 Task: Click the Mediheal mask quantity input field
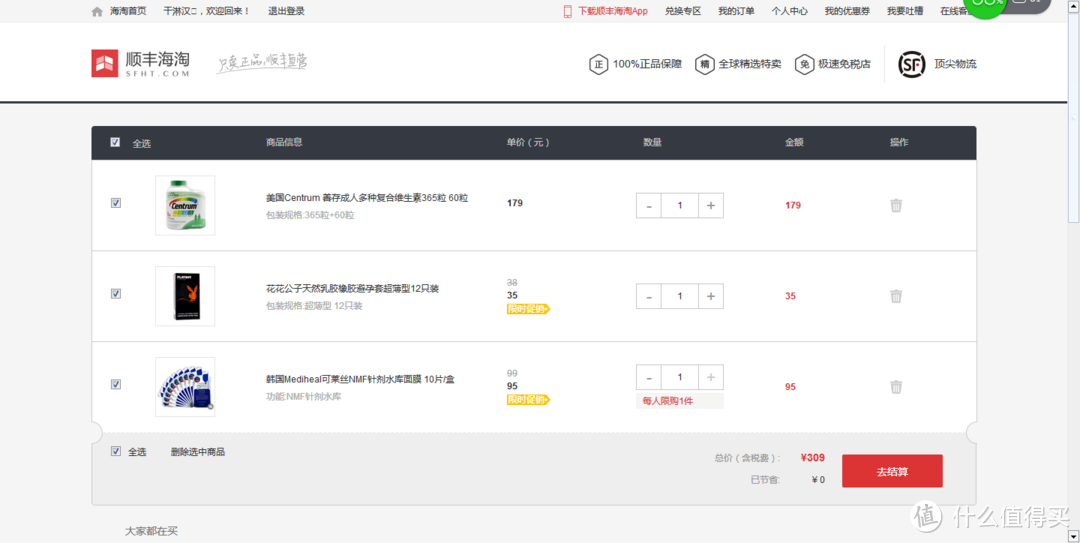tap(680, 377)
